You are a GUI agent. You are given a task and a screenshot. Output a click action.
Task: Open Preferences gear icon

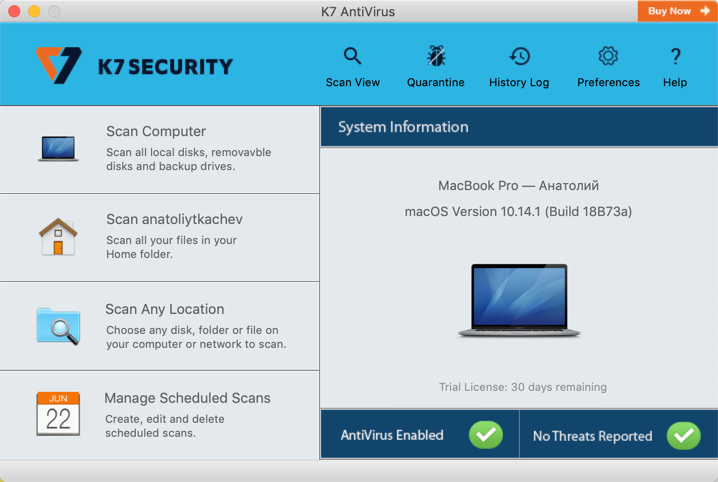tap(608, 56)
